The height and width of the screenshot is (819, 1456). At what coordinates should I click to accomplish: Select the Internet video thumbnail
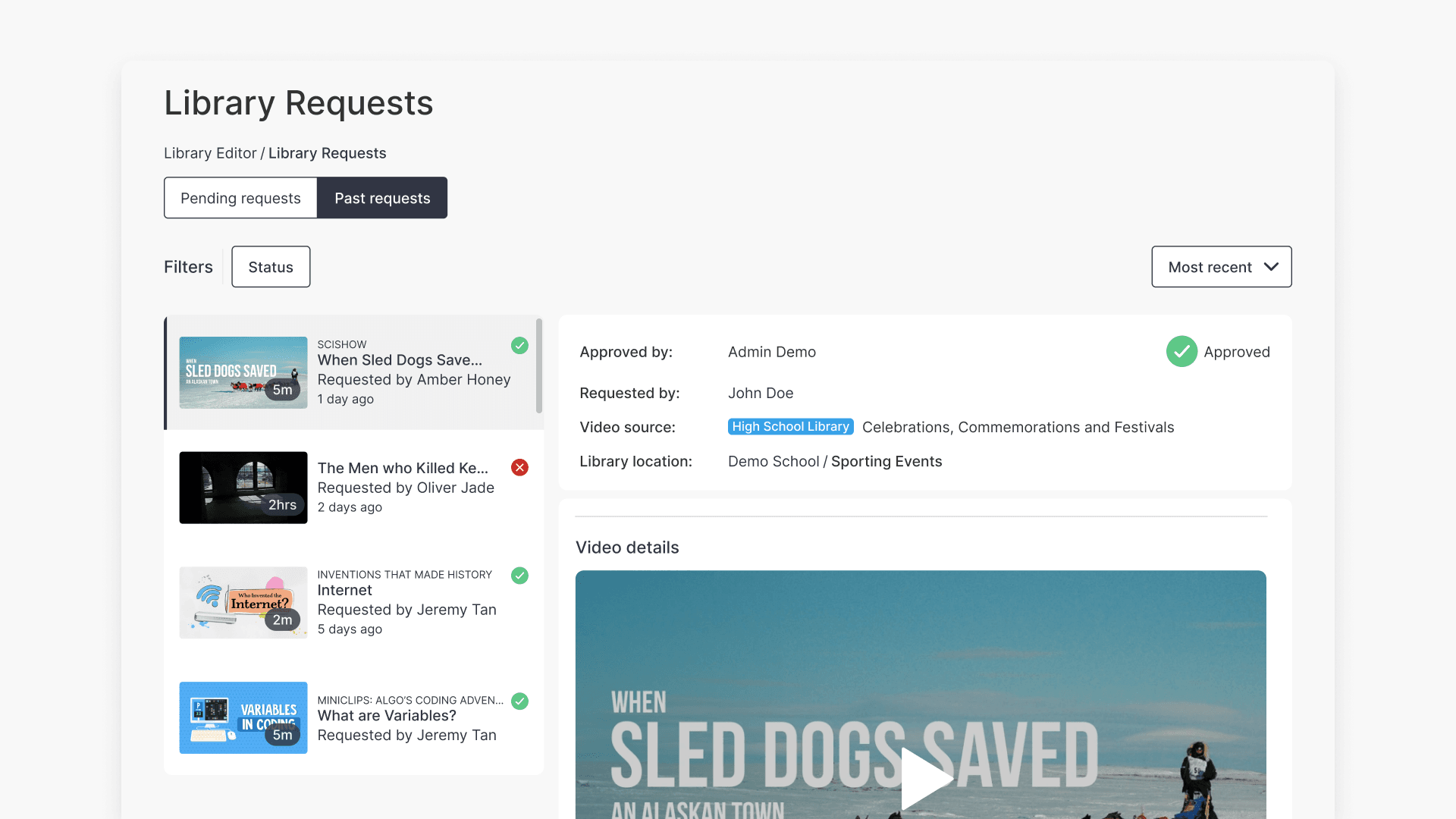[x=243, y=602]
